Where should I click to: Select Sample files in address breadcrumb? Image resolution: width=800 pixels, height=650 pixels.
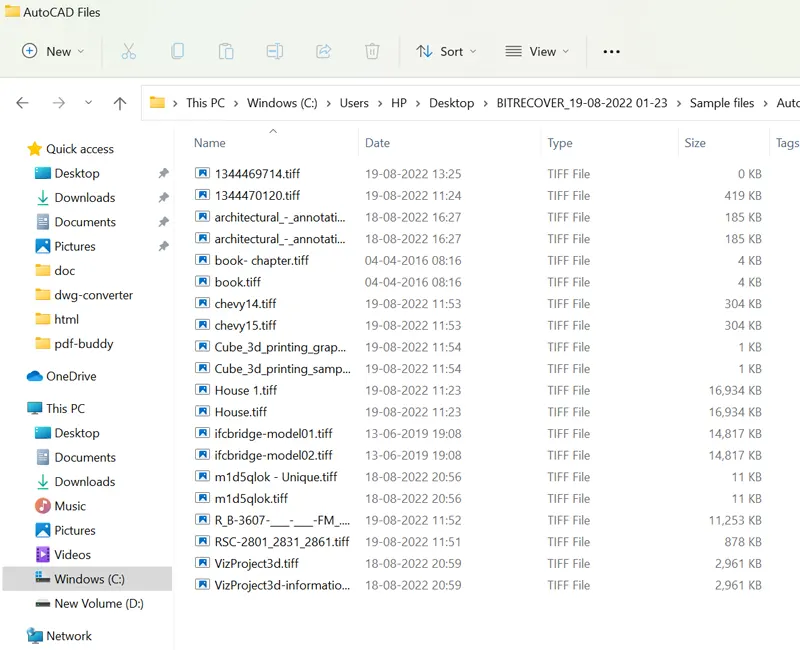point(721,103)
